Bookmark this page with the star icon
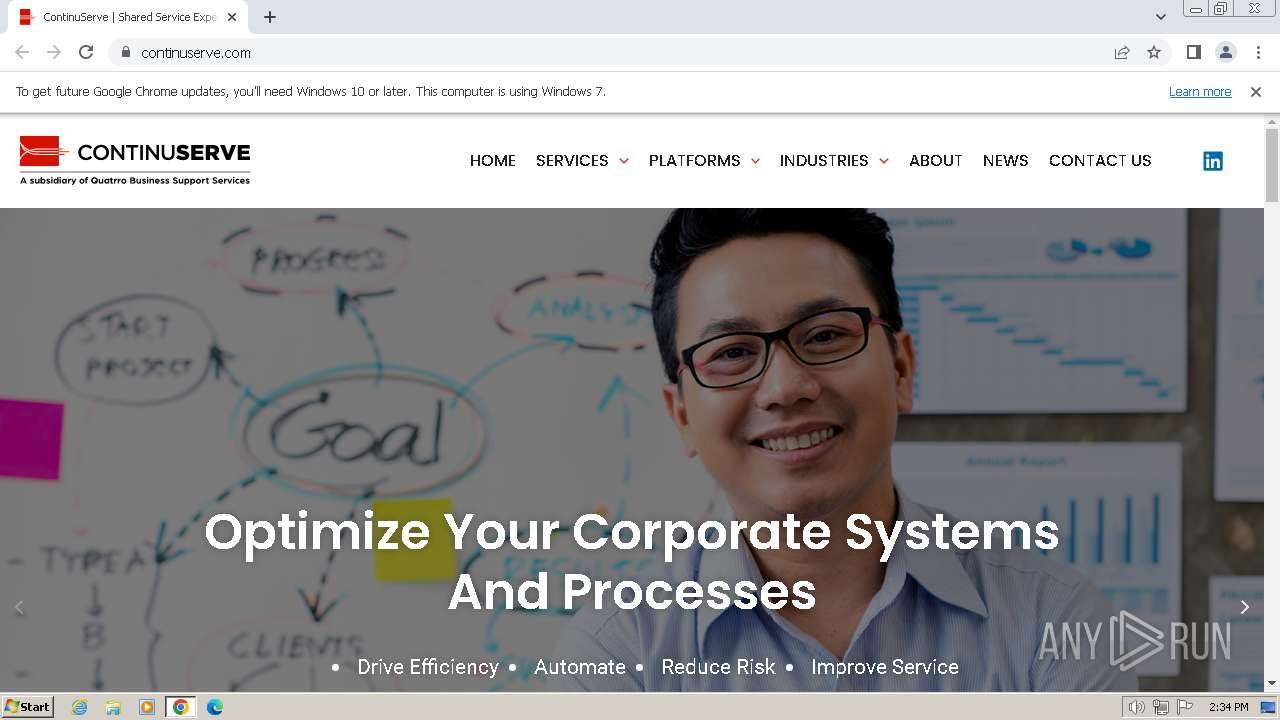This screenshot has height=720, width=1280. (1154, 52)
